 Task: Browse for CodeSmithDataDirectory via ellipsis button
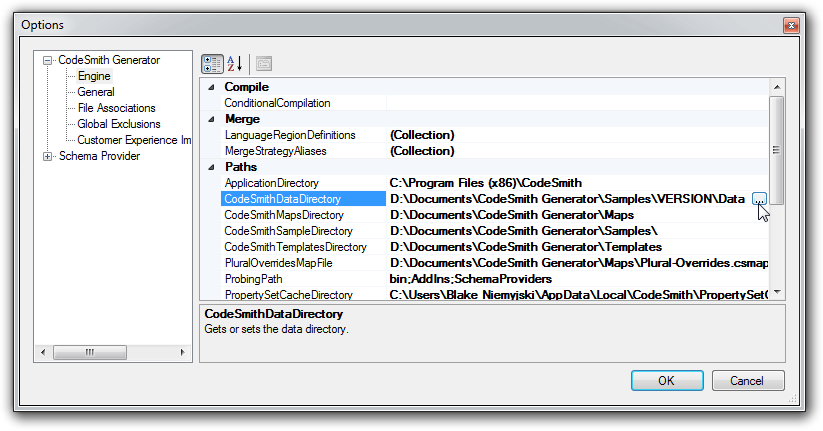759,199
